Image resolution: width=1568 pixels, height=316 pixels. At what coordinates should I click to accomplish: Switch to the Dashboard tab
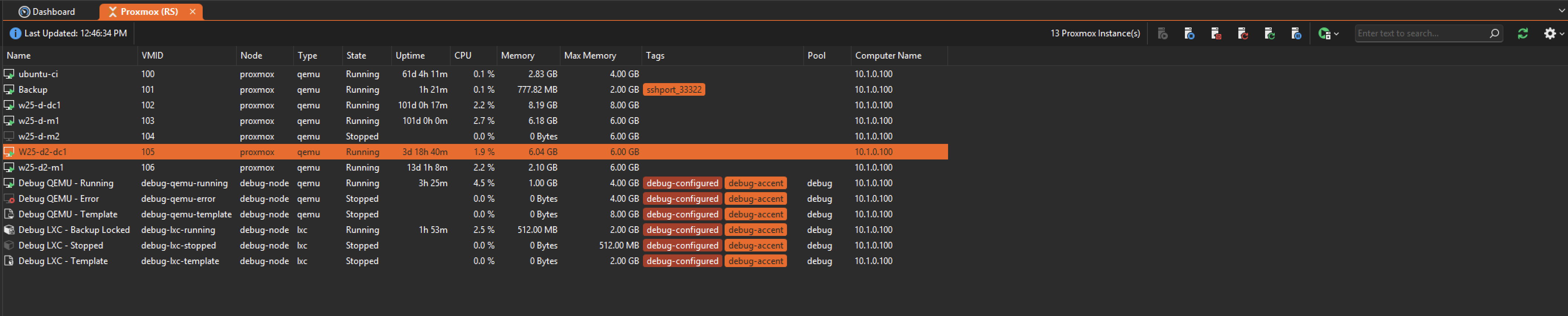(48, 11)
